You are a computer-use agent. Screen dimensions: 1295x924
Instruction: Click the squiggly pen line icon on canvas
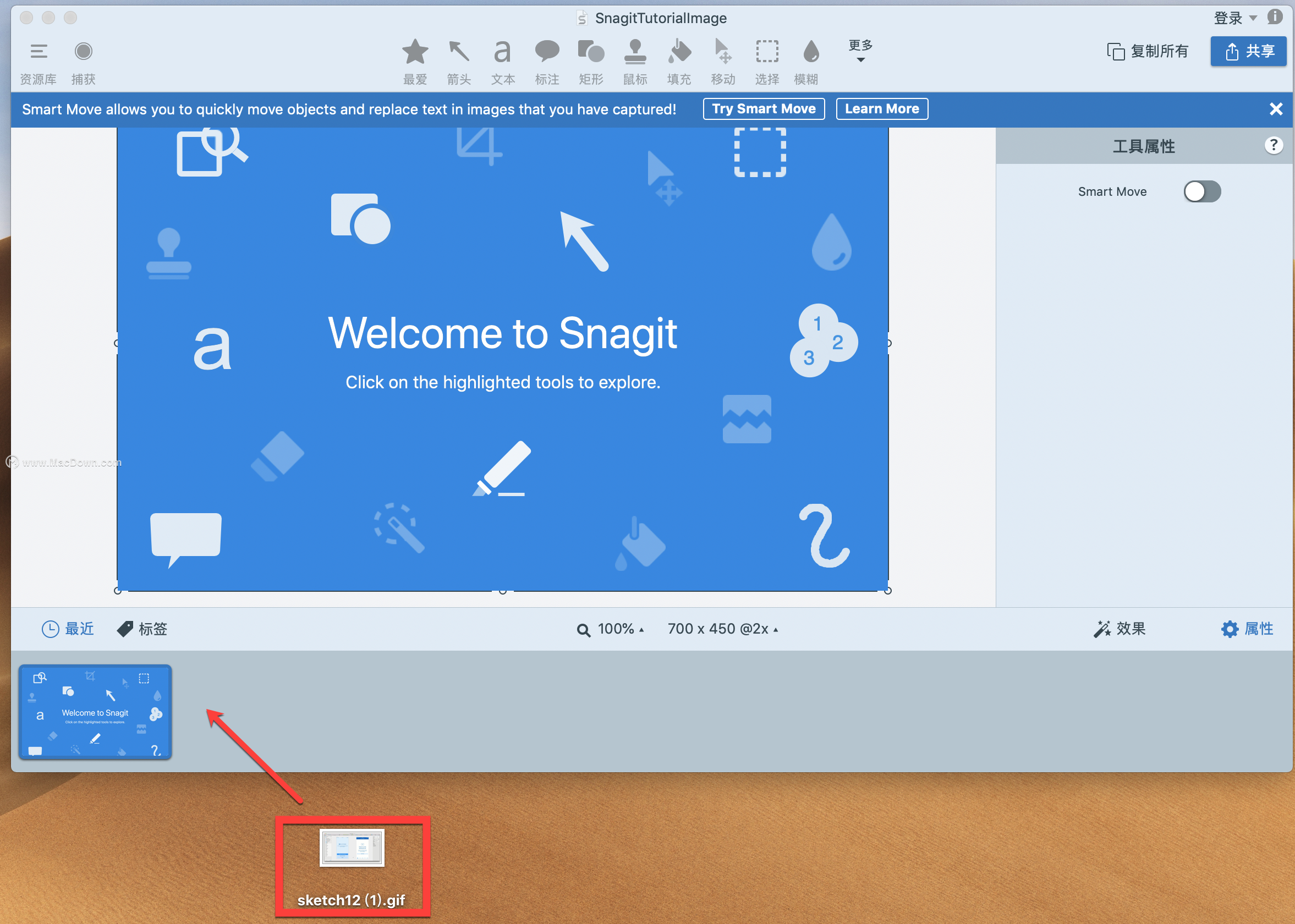click(825, 536)
